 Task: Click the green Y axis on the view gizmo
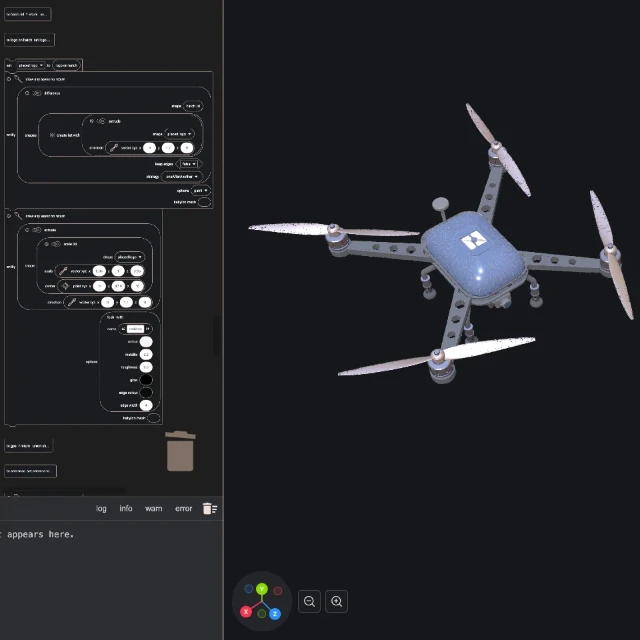click(x=262, y=589)
